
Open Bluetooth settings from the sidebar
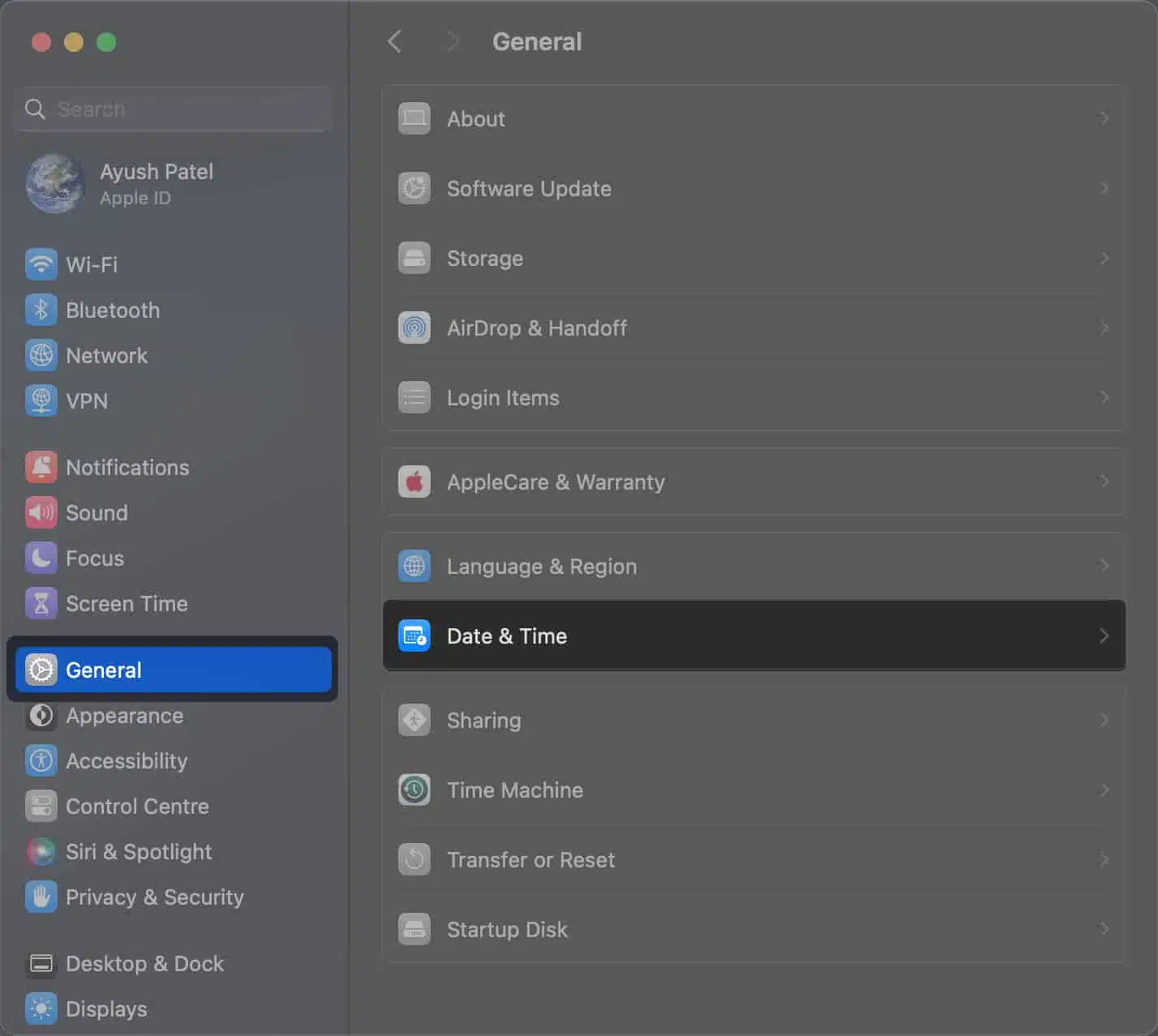pos(41,310)
